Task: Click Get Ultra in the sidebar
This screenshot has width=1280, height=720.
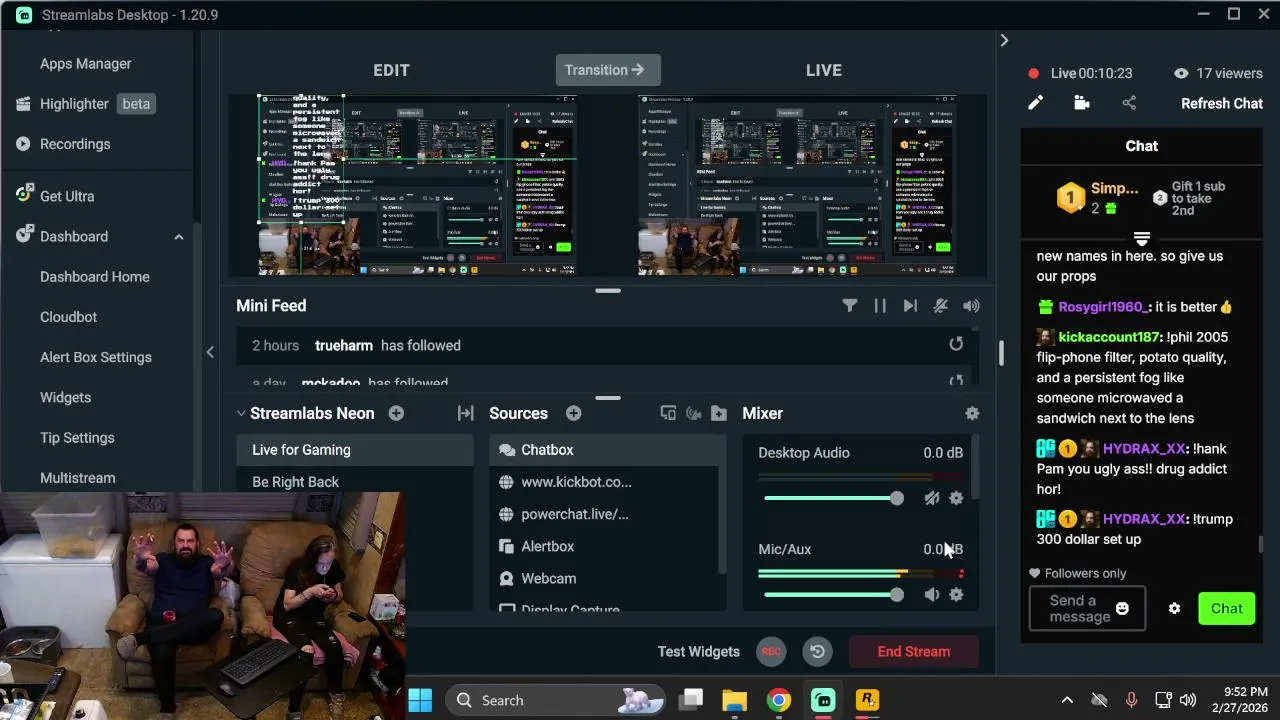Action: click(x=55, y=196)
